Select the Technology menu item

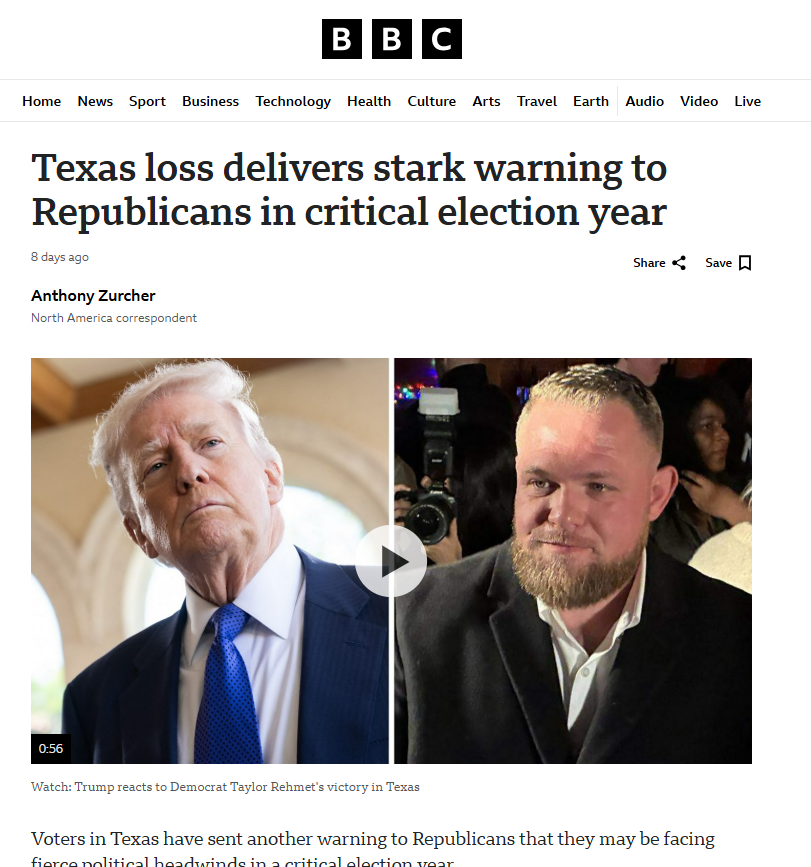pos(293,101)
